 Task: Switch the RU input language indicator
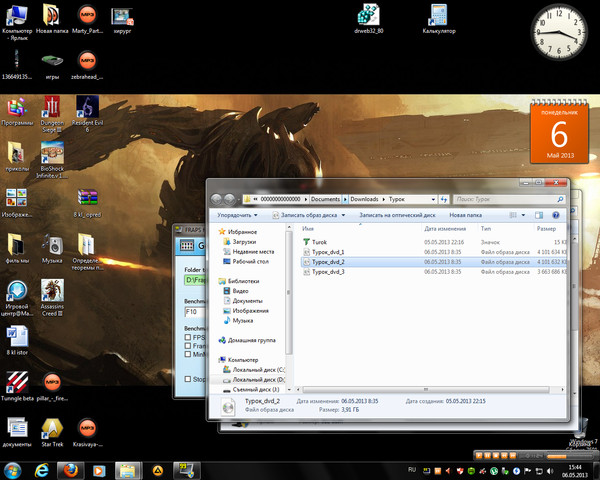click(412, 470)
